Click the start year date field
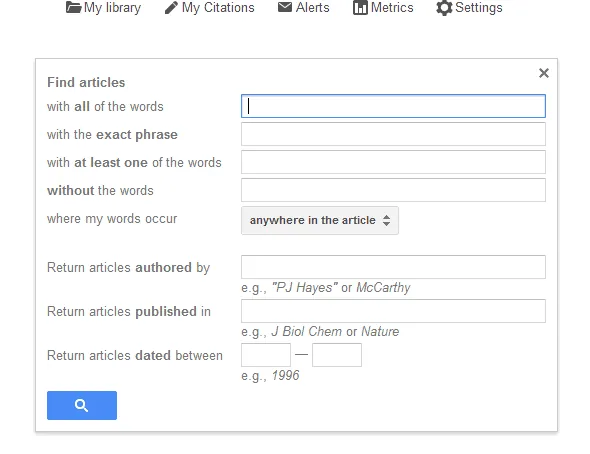The width and height of the screenshot is (590, 454). [x=266, y=355]
